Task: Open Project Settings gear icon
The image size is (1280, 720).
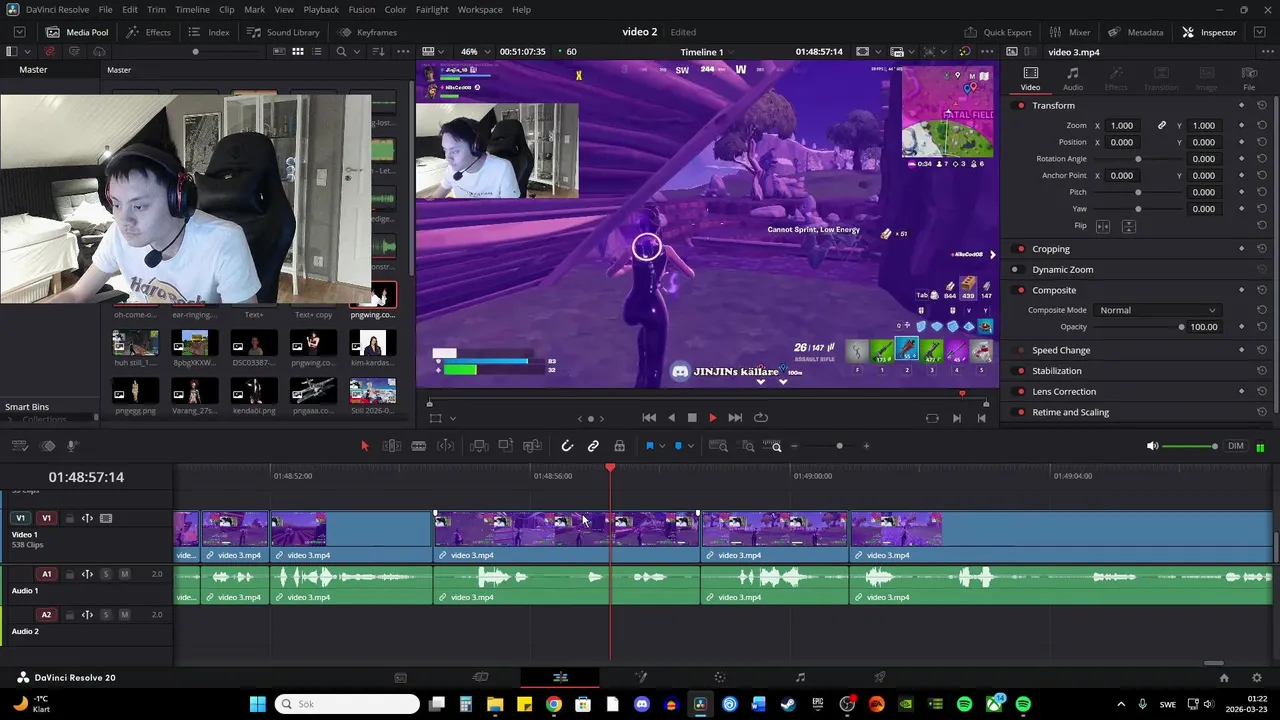Action: click(1257, 677)
